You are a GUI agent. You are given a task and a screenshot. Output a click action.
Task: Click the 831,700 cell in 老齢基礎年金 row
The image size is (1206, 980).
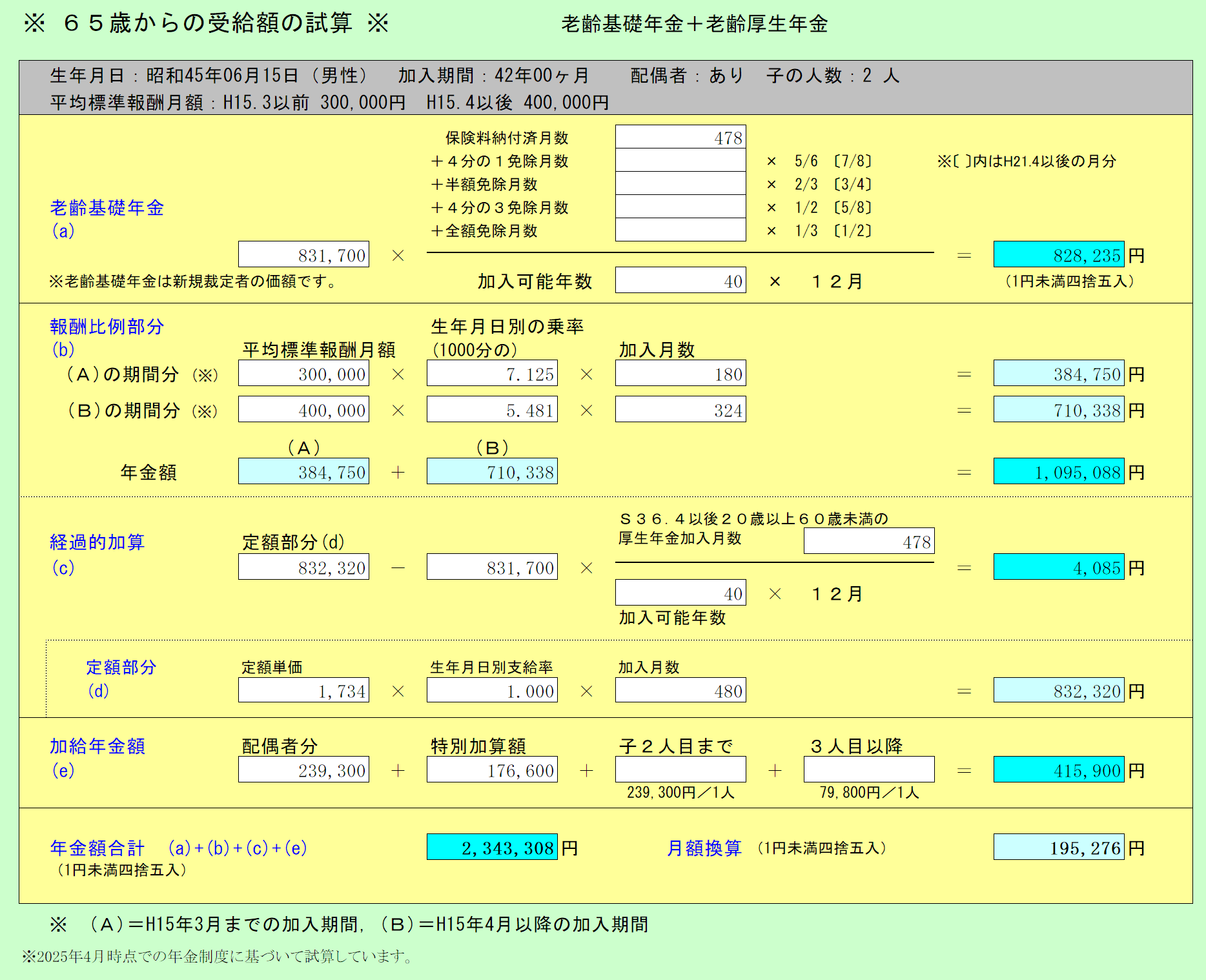click(x=303, y=254)
